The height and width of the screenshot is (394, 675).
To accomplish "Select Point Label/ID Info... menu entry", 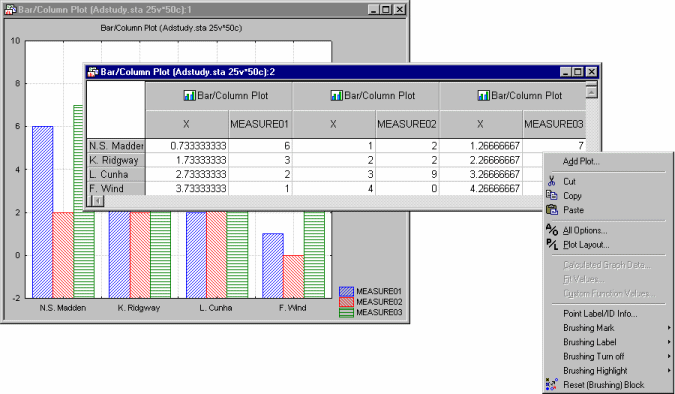I will (600, 313).
